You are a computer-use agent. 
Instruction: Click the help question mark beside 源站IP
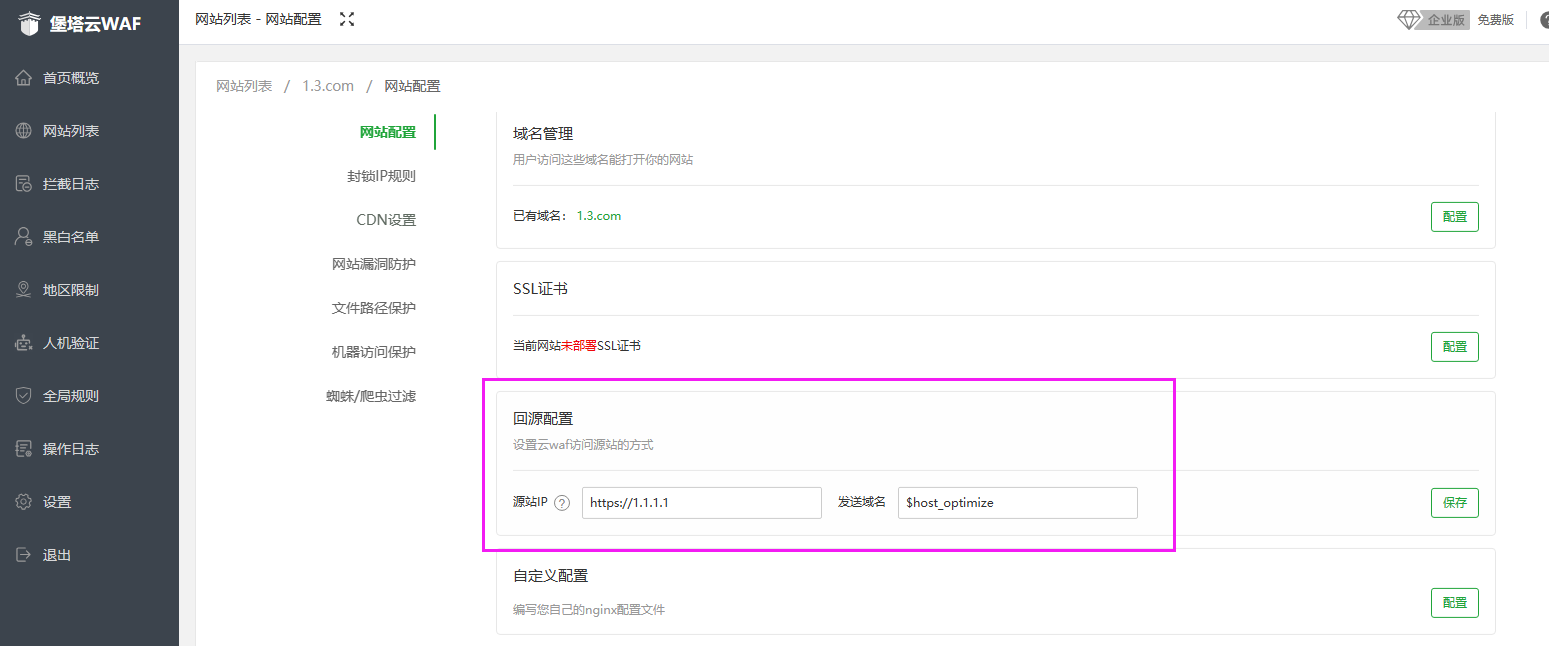(562, 503)
